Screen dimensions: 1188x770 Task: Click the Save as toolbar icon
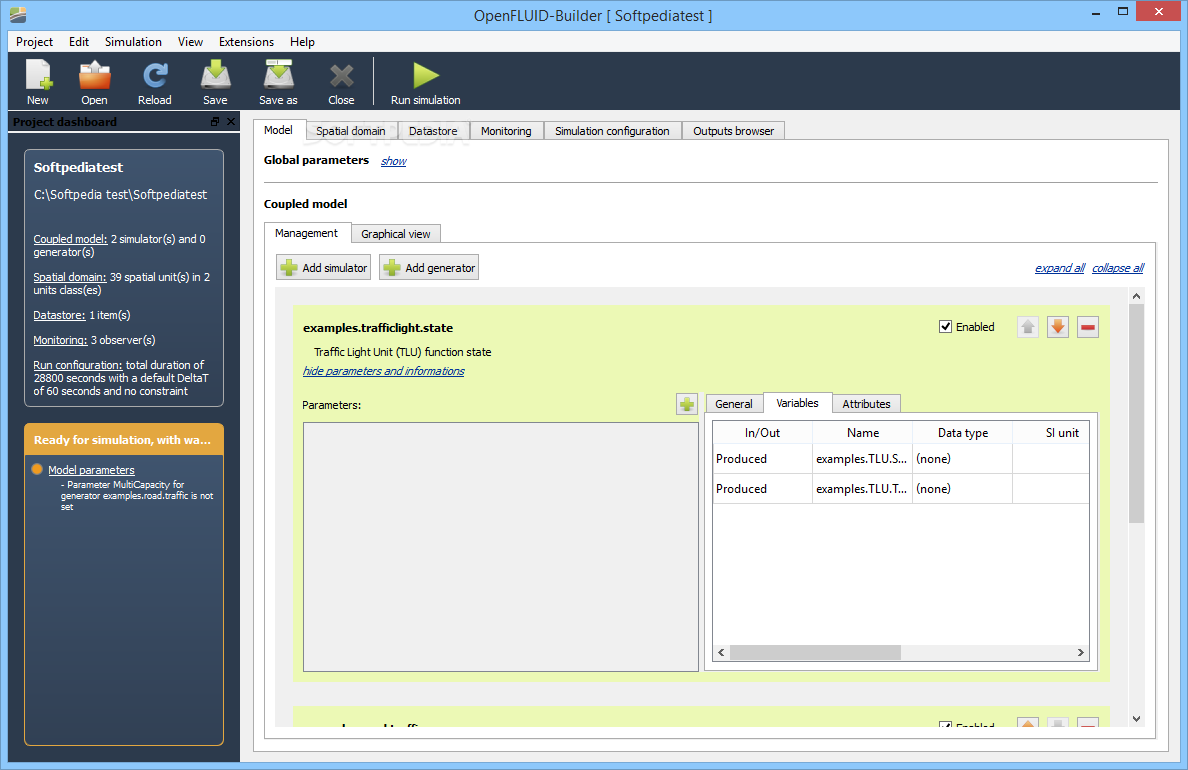(x=278, y=82)
